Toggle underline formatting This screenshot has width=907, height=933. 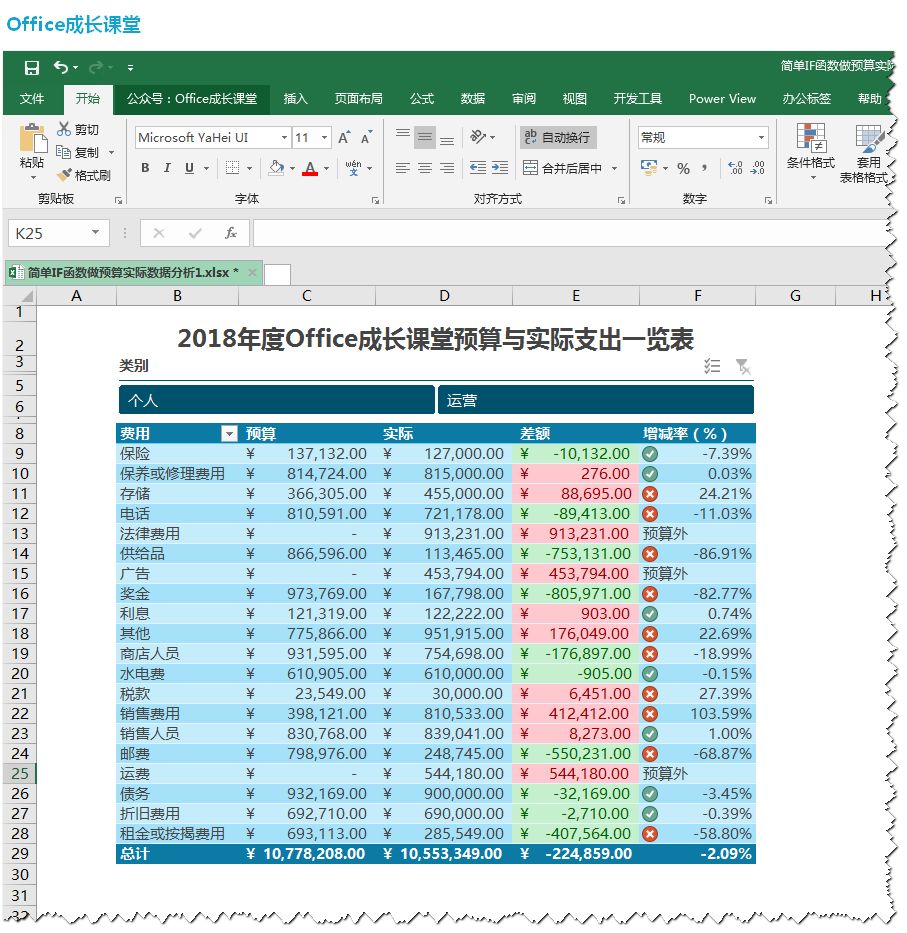(x=189, y=168)
